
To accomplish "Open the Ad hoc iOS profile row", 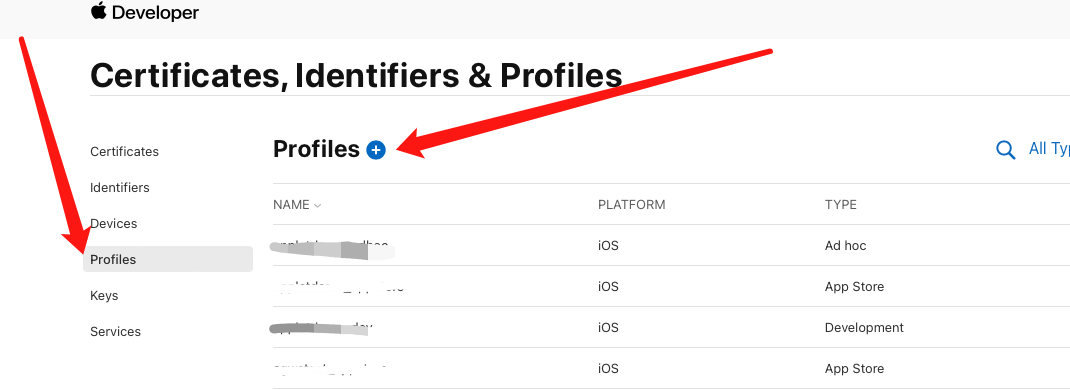I will [671, 245].
